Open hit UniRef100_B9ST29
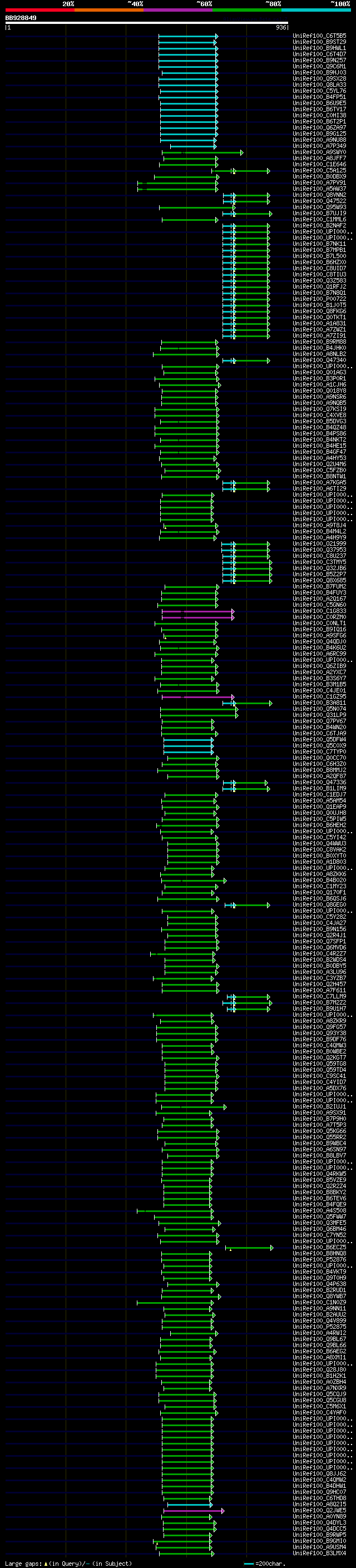The image size is (356, 1568). tap(319, 42)
